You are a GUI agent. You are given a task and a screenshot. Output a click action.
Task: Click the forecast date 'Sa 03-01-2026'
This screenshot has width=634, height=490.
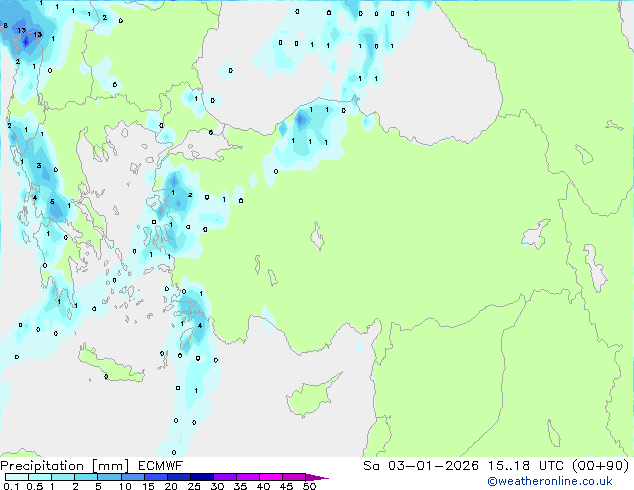pos(421,466)
